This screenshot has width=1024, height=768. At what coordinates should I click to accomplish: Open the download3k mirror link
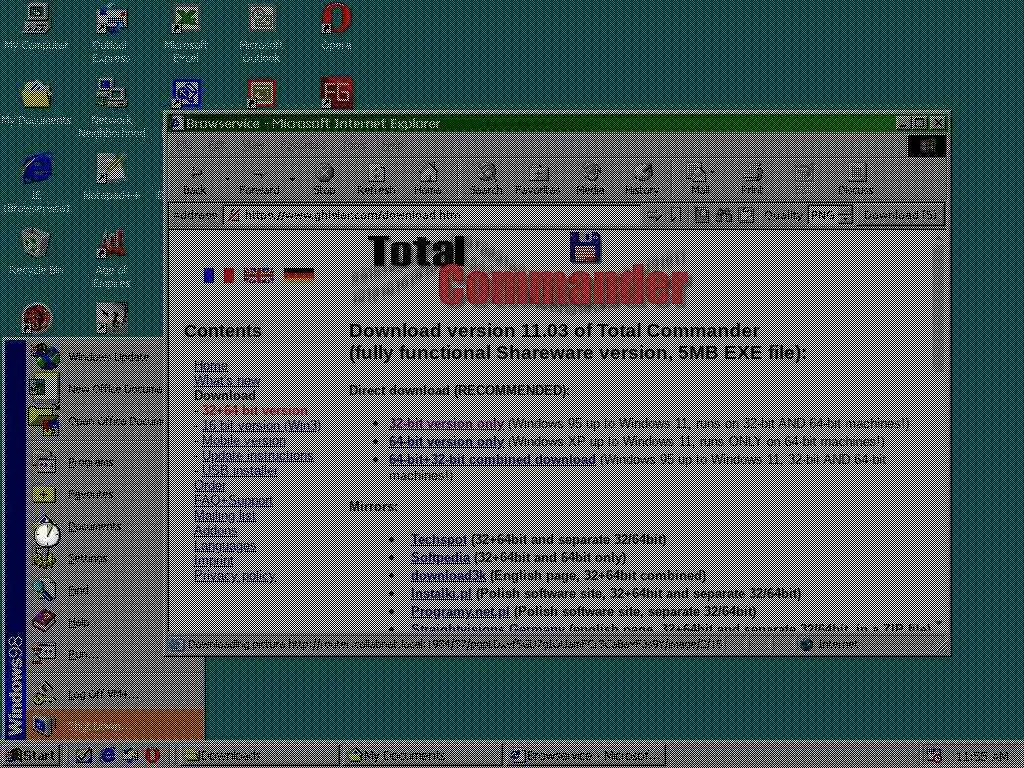[x=448, y=575]
